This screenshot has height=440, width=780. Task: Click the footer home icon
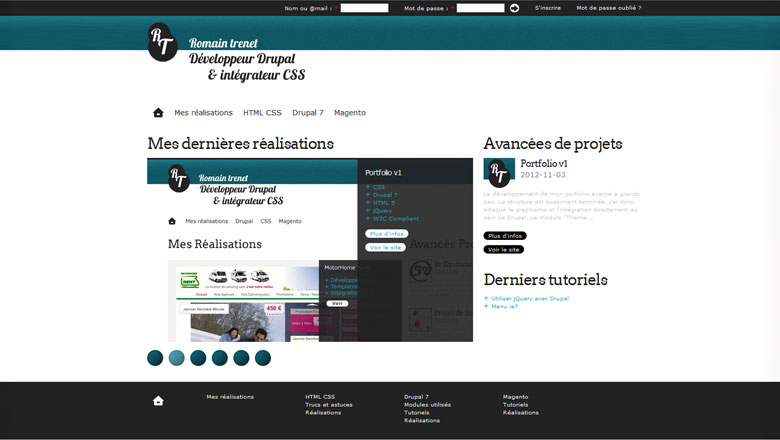158,401
